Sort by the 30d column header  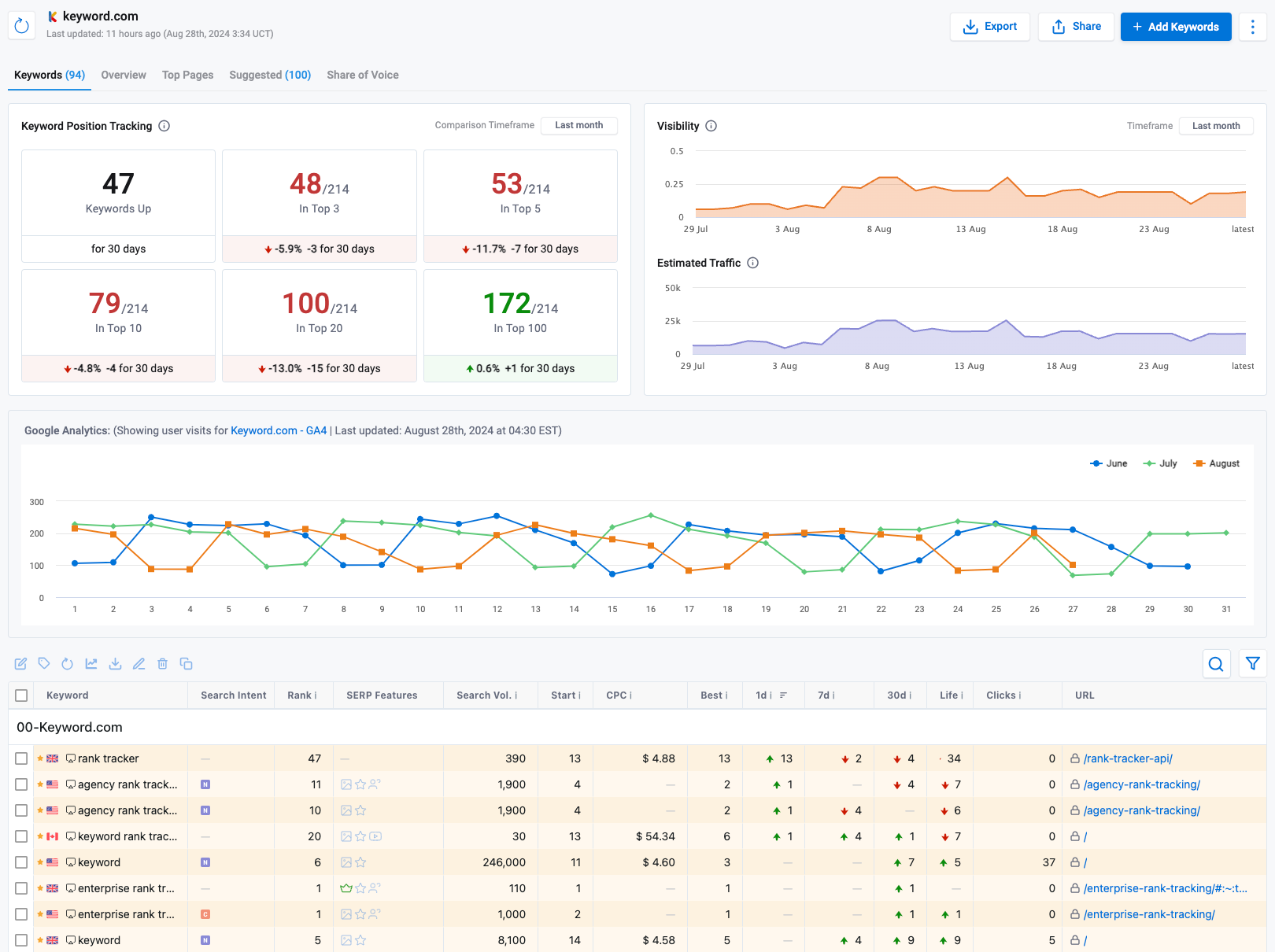click(x=896, y=696)
